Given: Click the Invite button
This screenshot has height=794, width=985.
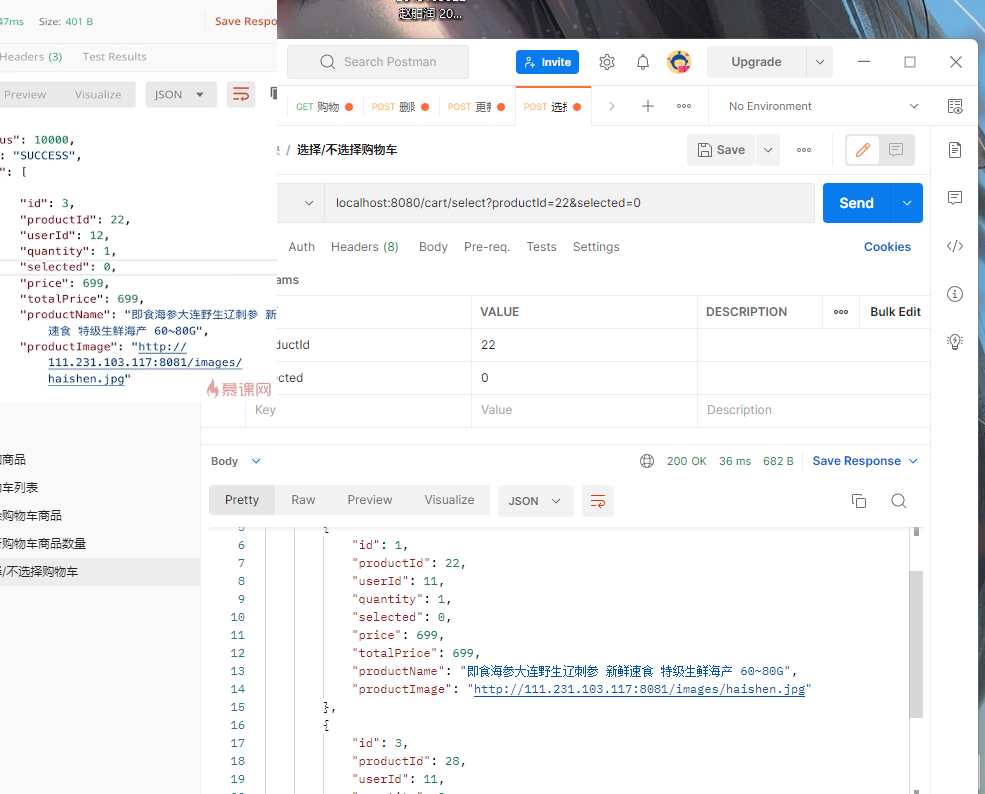Looking at the screenshot, I should [x=547, y=62].
